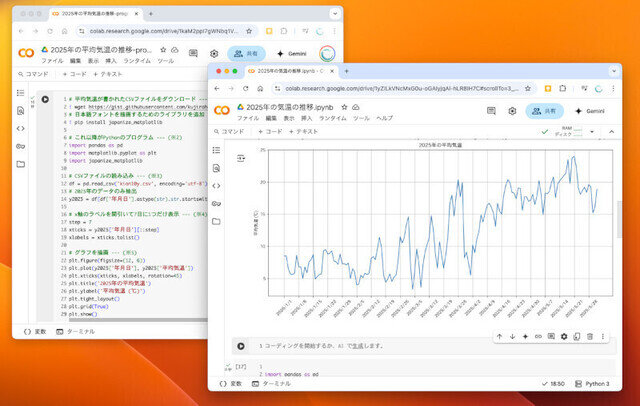Open table of contents in front Colab window
This screenshot has width=640, height=406.
click(x=217, y=150)
